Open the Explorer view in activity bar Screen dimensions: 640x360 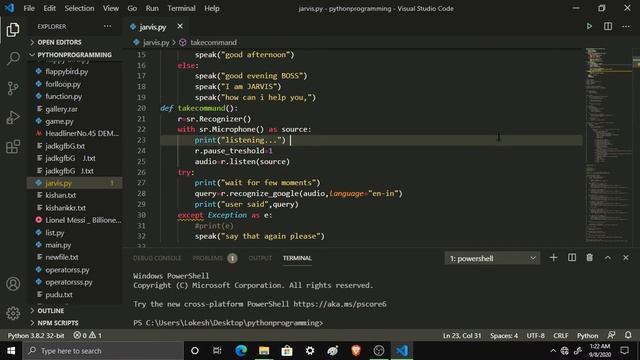click(x=13, y=29)
